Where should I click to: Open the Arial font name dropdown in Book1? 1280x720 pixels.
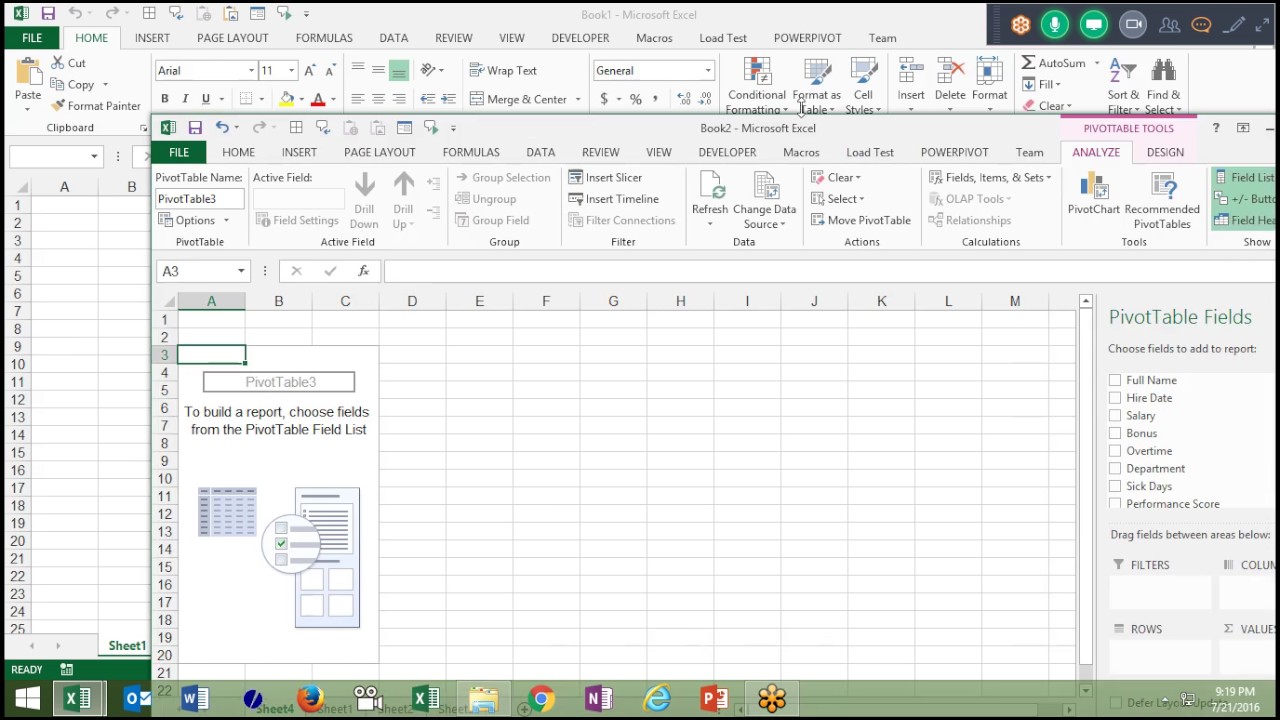251,71
